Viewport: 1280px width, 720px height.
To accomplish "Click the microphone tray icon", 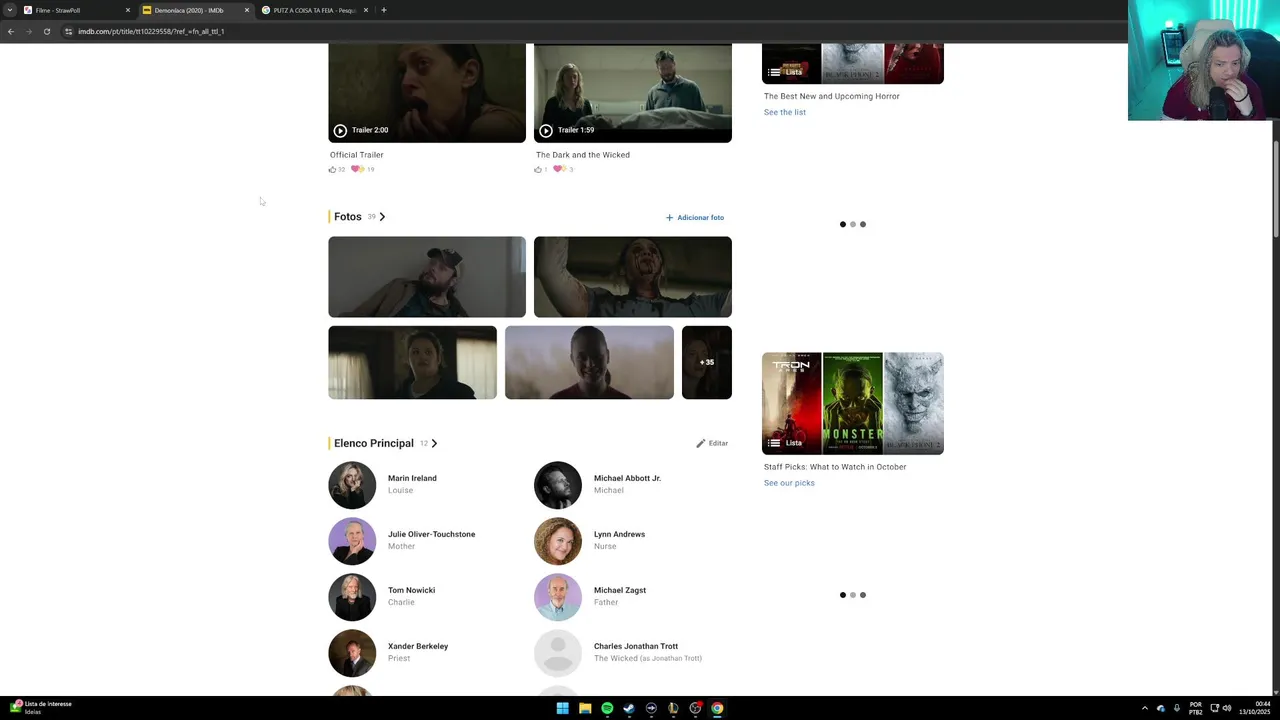I will coord(1177,708).
